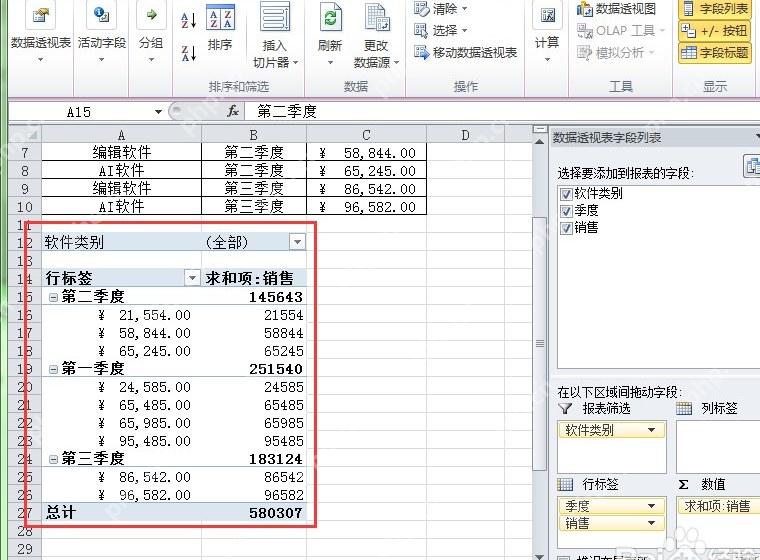Click the split box above scrollbar
This screenshot has width=760, height=560.
click(x=539, y=129)
